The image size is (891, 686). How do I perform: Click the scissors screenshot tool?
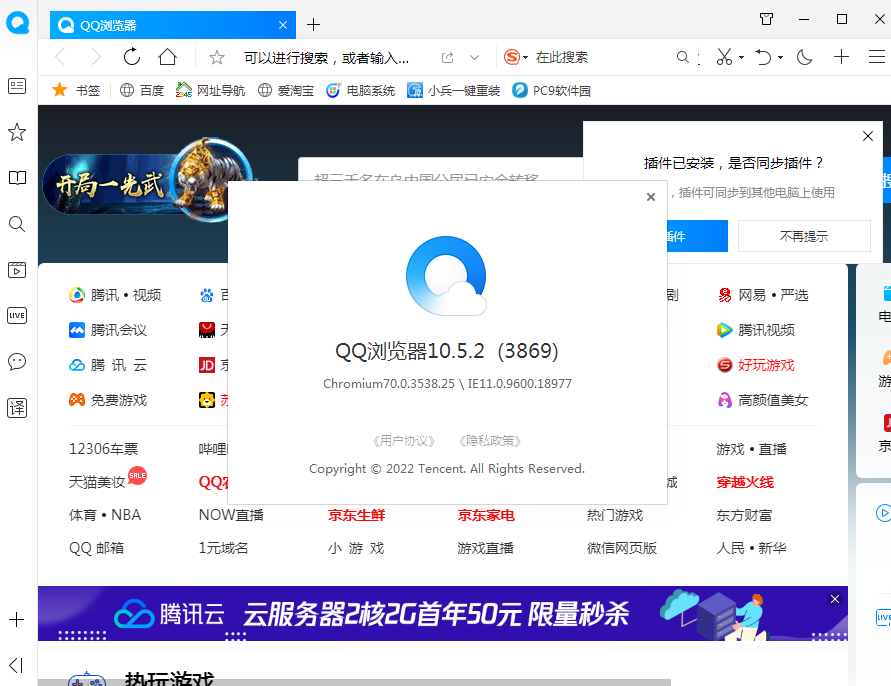[x=724, y=57]
